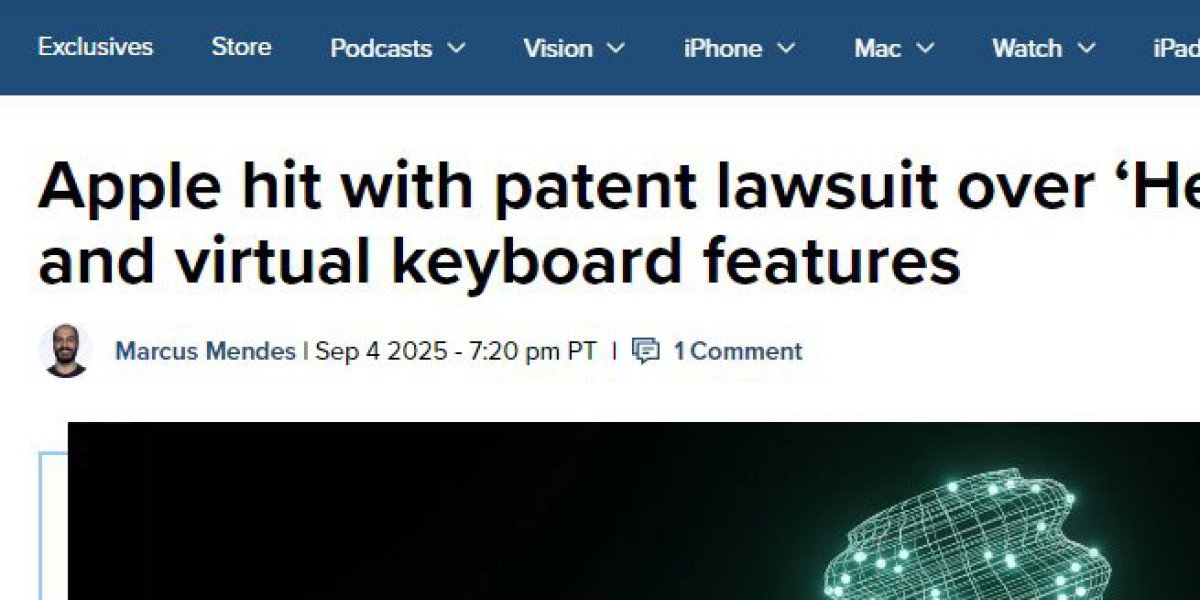This screenshot has height=600, width=1200.
Task: Click the comment bubble icon
Action: pos(647,352)
